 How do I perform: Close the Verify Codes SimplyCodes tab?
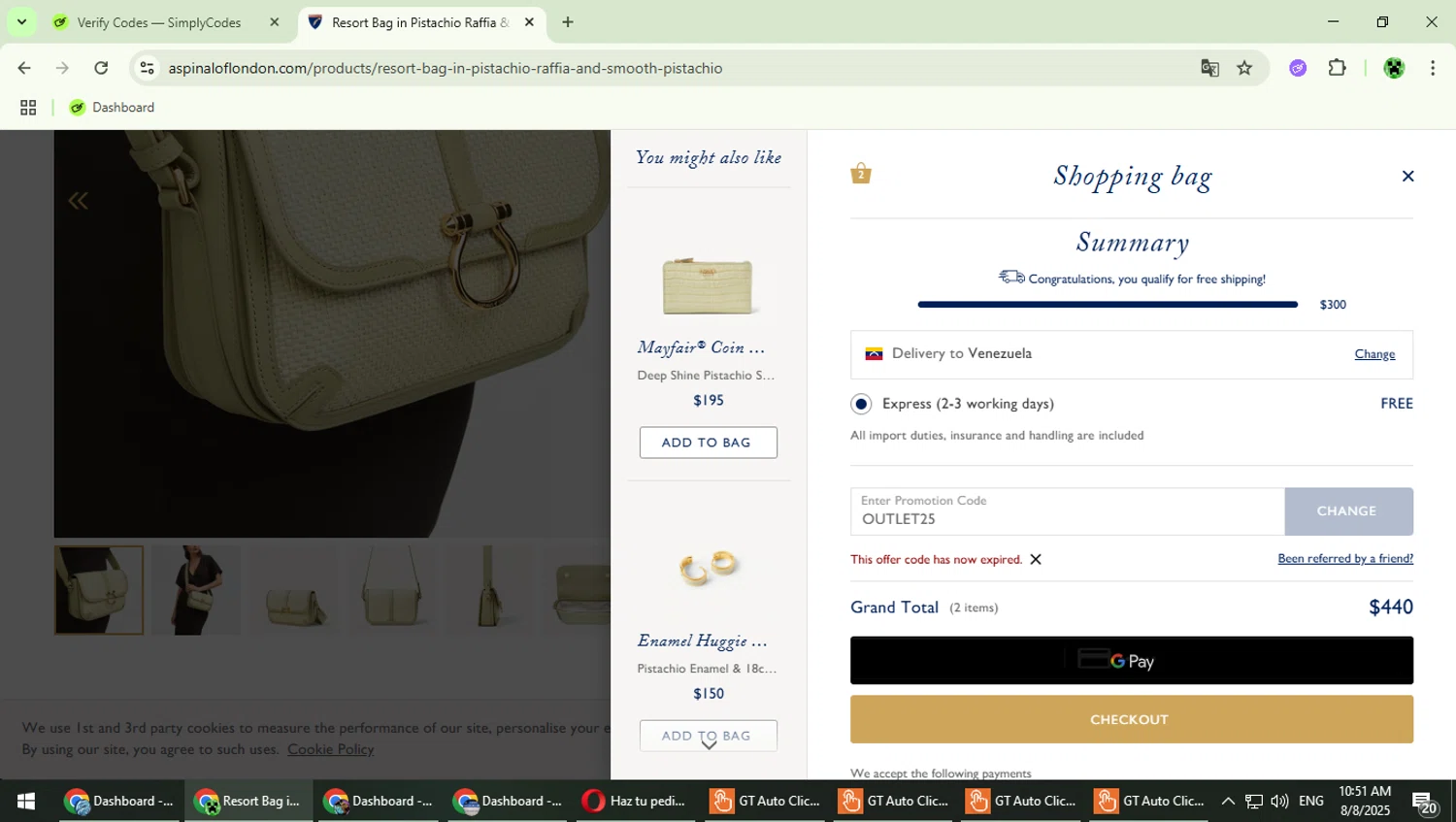[x=274, y=22]
